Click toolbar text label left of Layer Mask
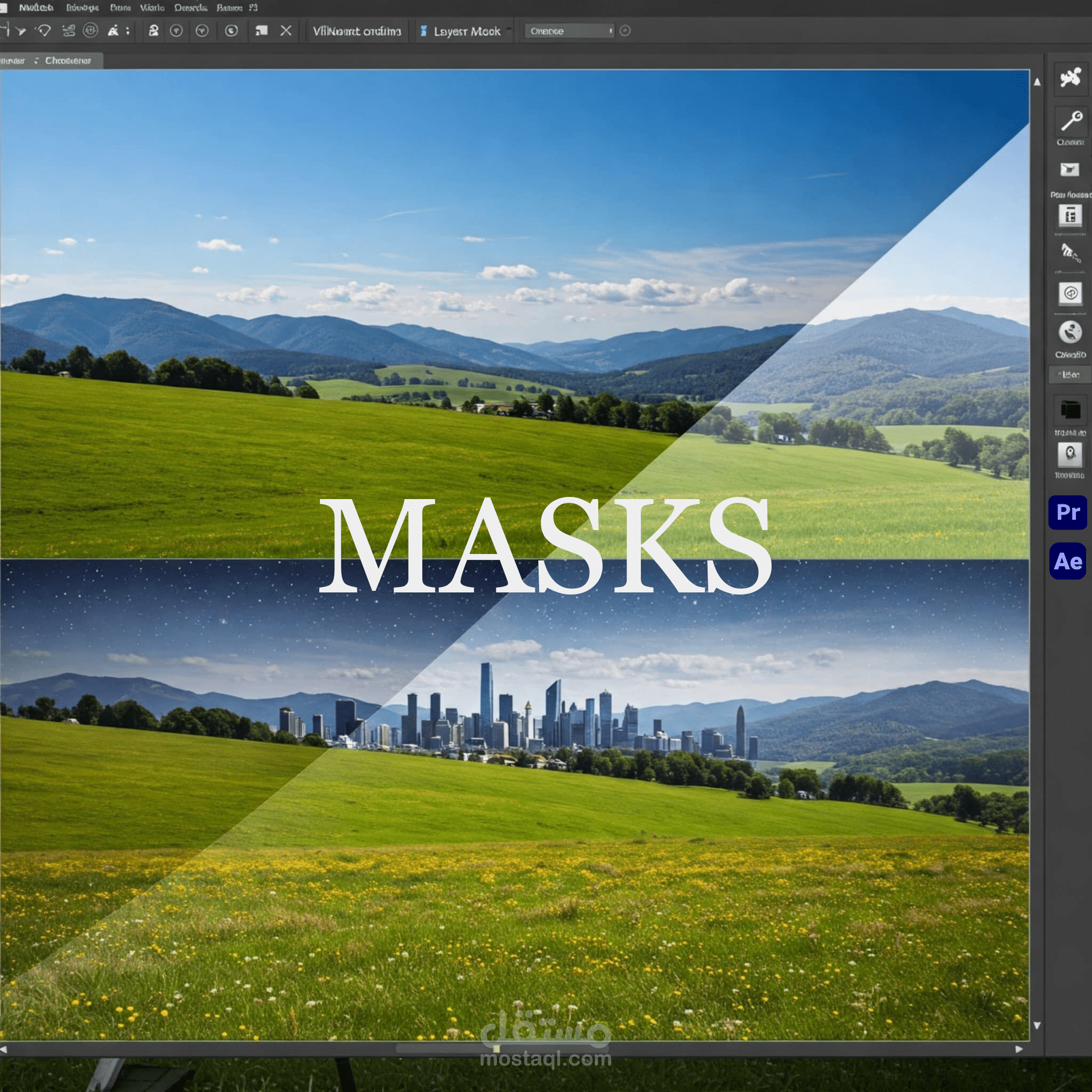The image size is (1092, 1092). pyautogui.click(x=357, y=31)
